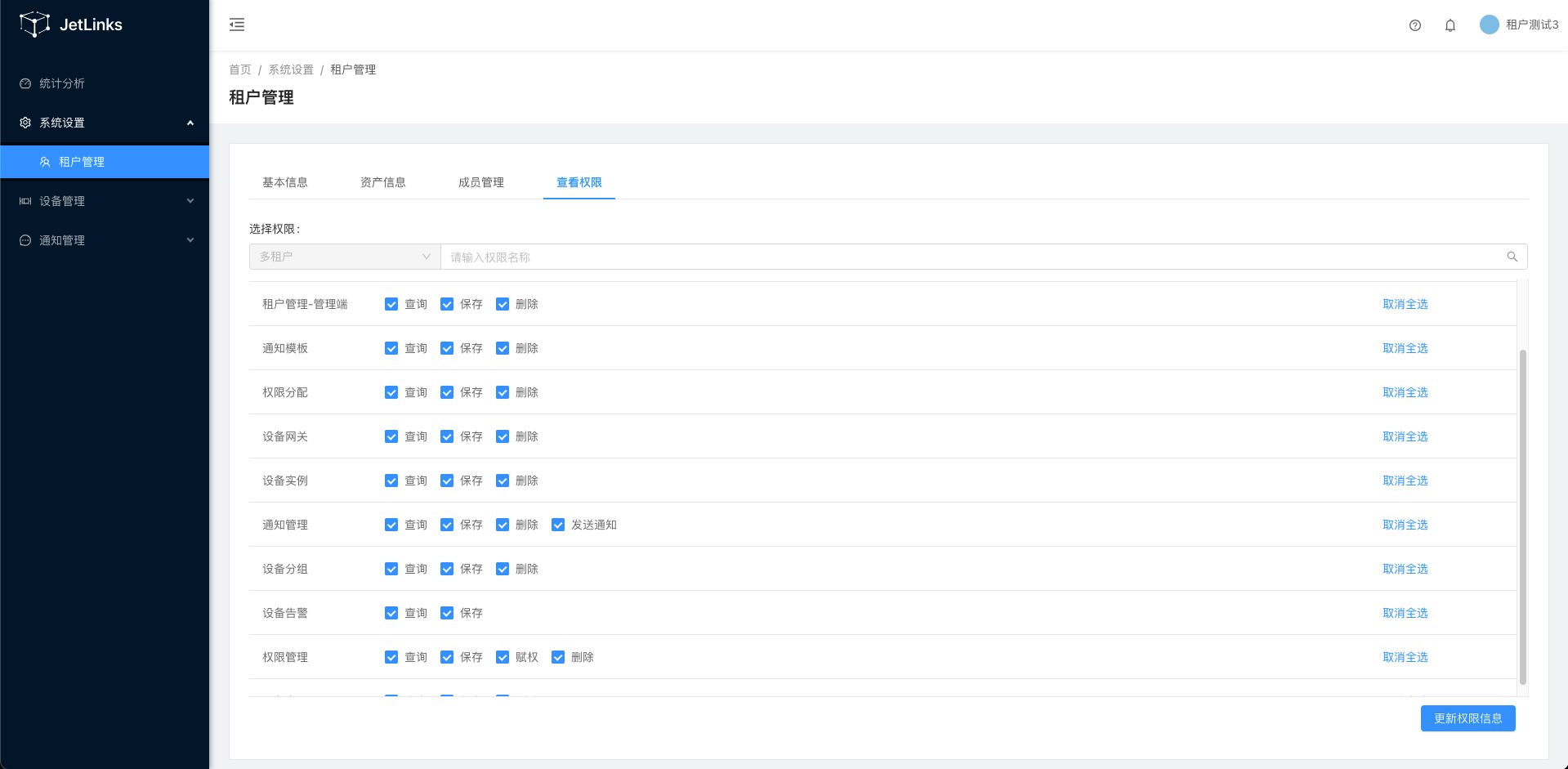Image resolution: width=1568 pixels, height=769 pixels.
Task: Toggle 查询 checkbox in 通知管理 row
Action: coord(391,525)
